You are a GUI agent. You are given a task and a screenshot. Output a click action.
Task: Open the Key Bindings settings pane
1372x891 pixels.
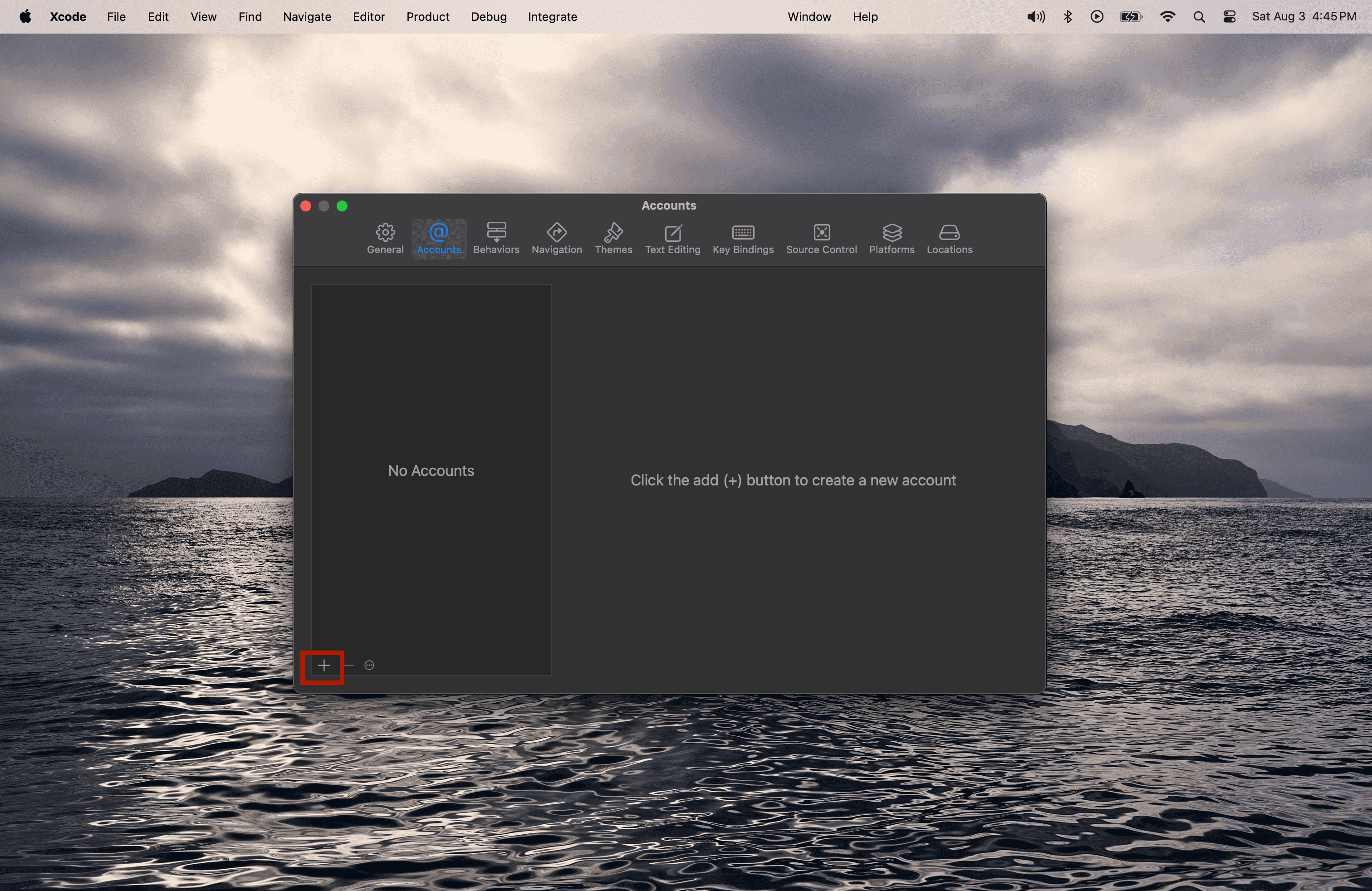743,238
